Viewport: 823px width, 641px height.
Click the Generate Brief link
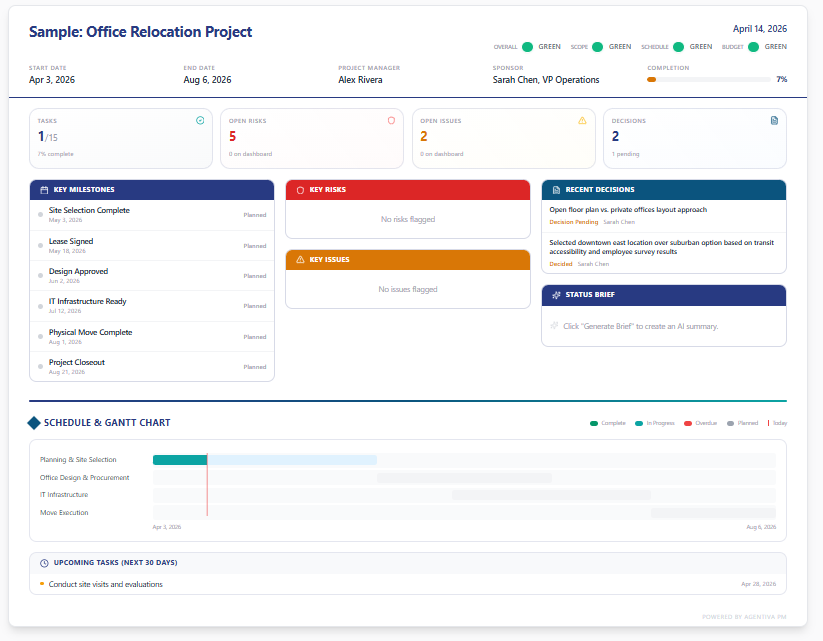pyautogui.click(x=608, y=326)
